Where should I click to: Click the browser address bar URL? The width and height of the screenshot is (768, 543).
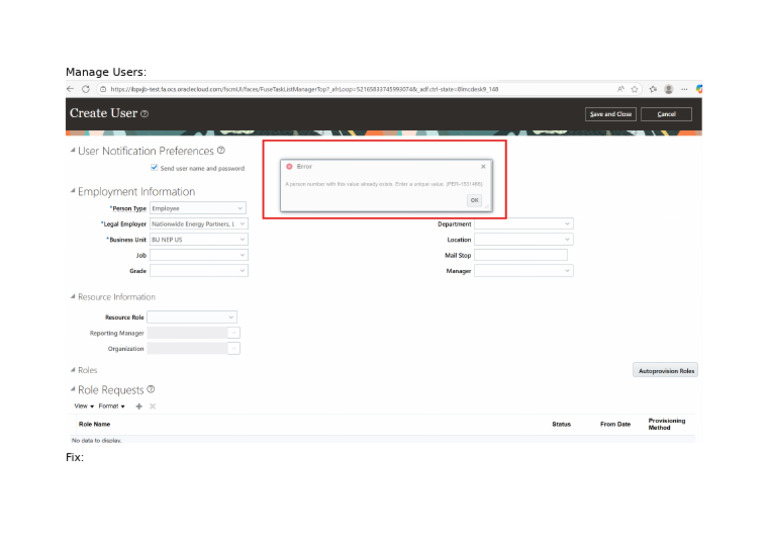pos(304,89)
